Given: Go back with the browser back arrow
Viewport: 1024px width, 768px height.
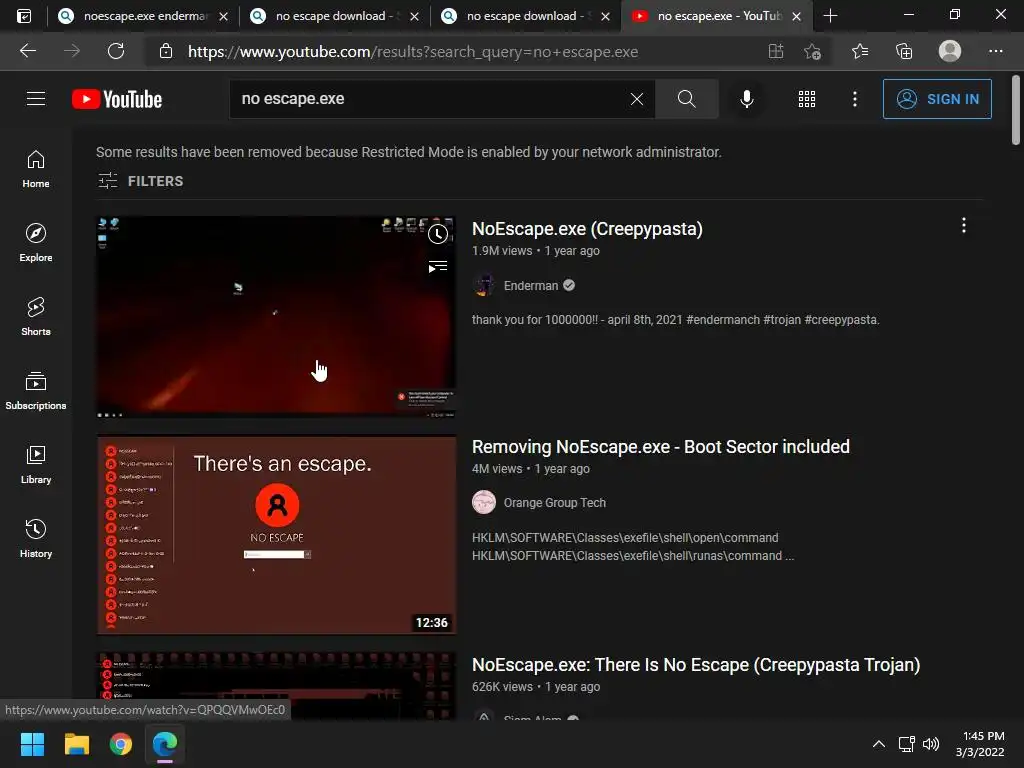Looking at the screenshot, I should 27,51.
